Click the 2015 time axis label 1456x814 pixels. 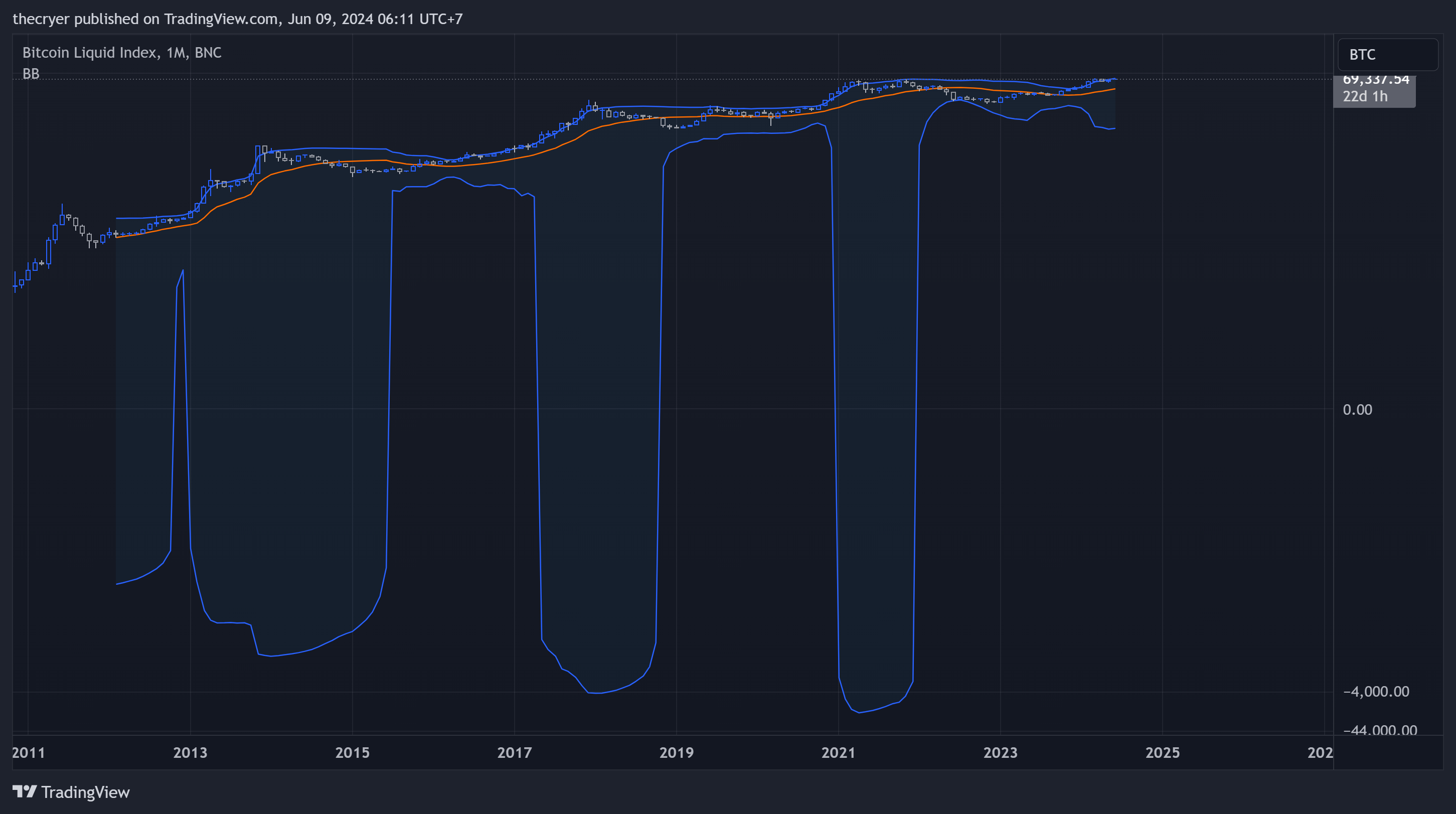(x=352, y=752)
